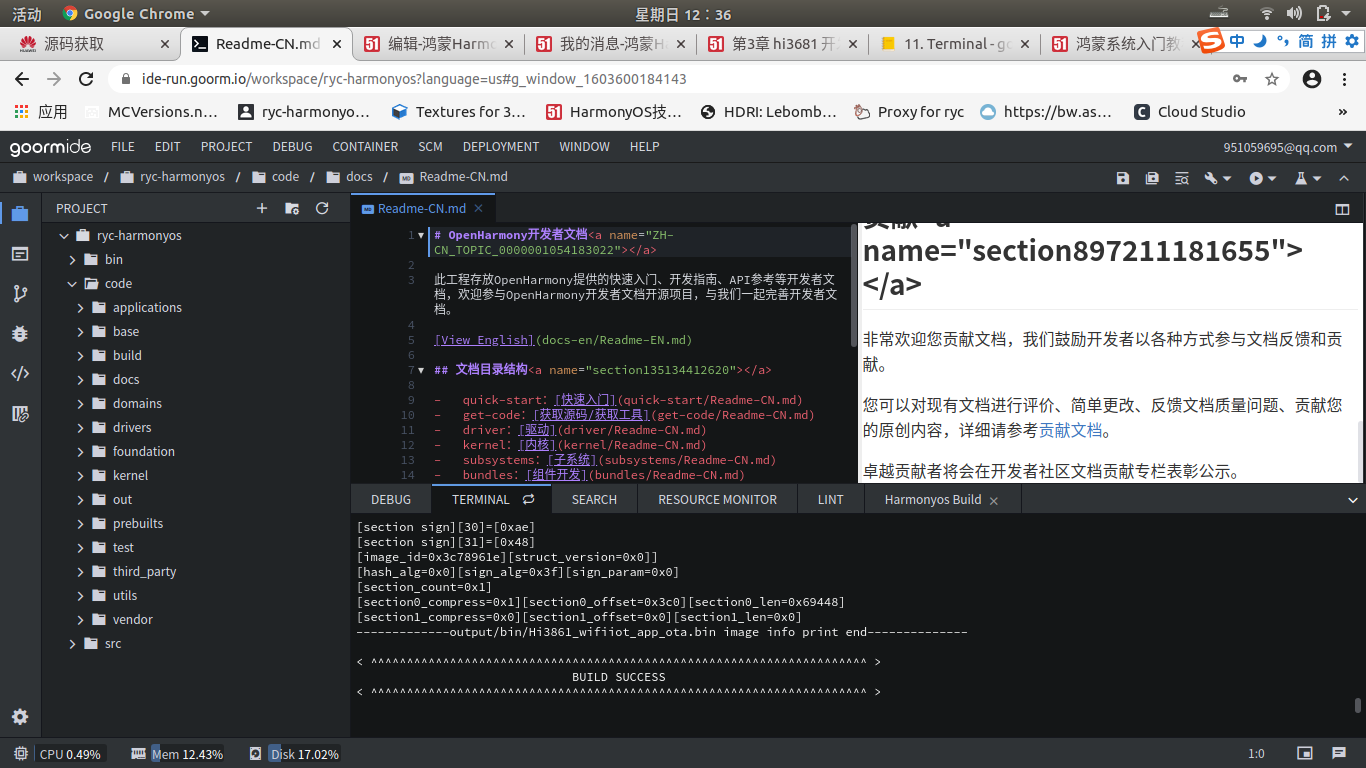Viewport: 1366px width, 768px height.
Task: Click the Save file icon in toolbar
Action: point(1123,178)
